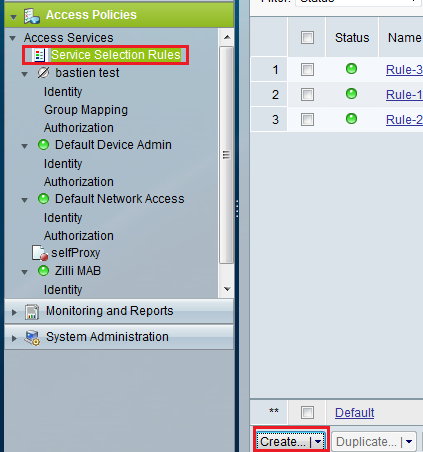Click the tree scrollbar up arrow

click(x=227, y=37)
